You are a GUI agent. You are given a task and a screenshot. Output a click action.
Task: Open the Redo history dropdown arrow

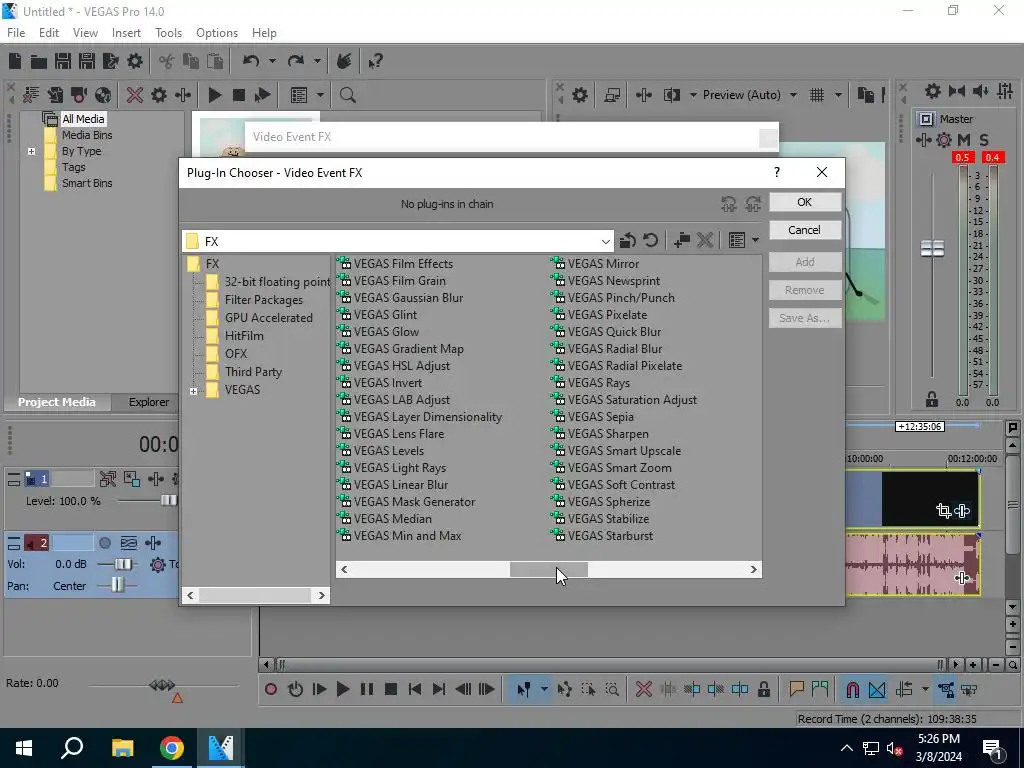pos(317,61)
